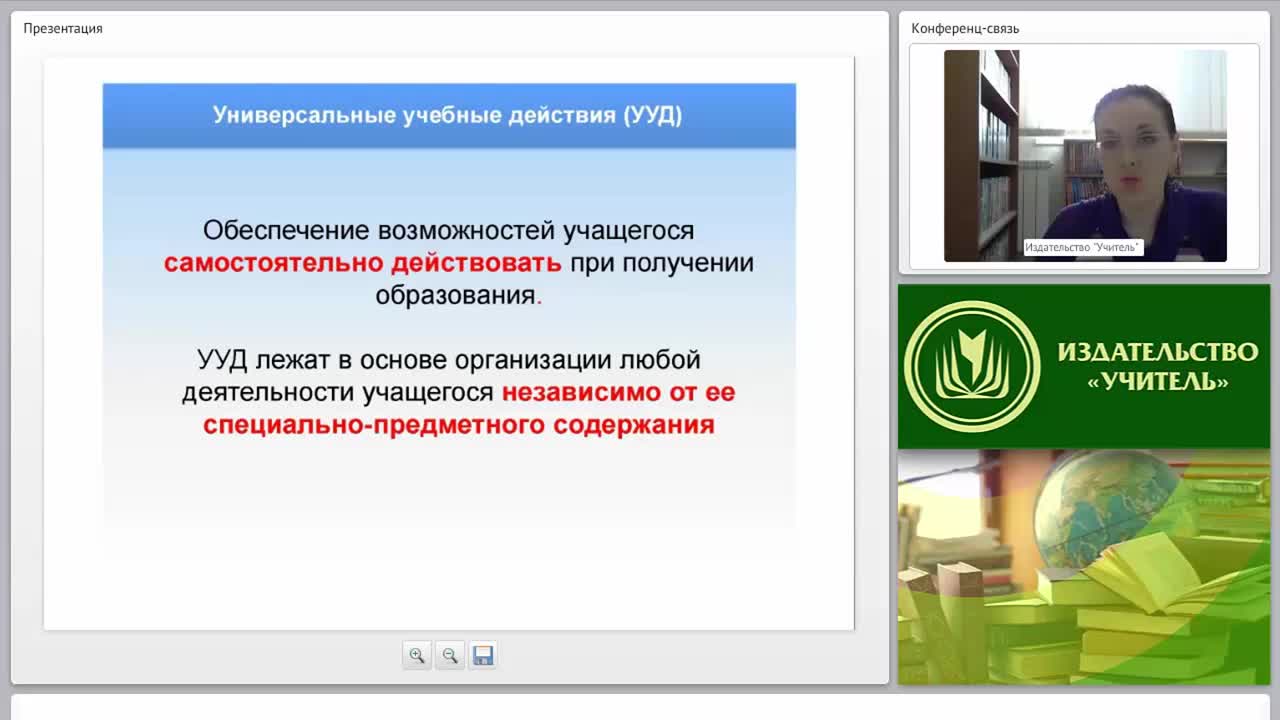Screen dimensions: 1280x720
Task: Click the round book emblem in the logo
Action: point(972,366)
